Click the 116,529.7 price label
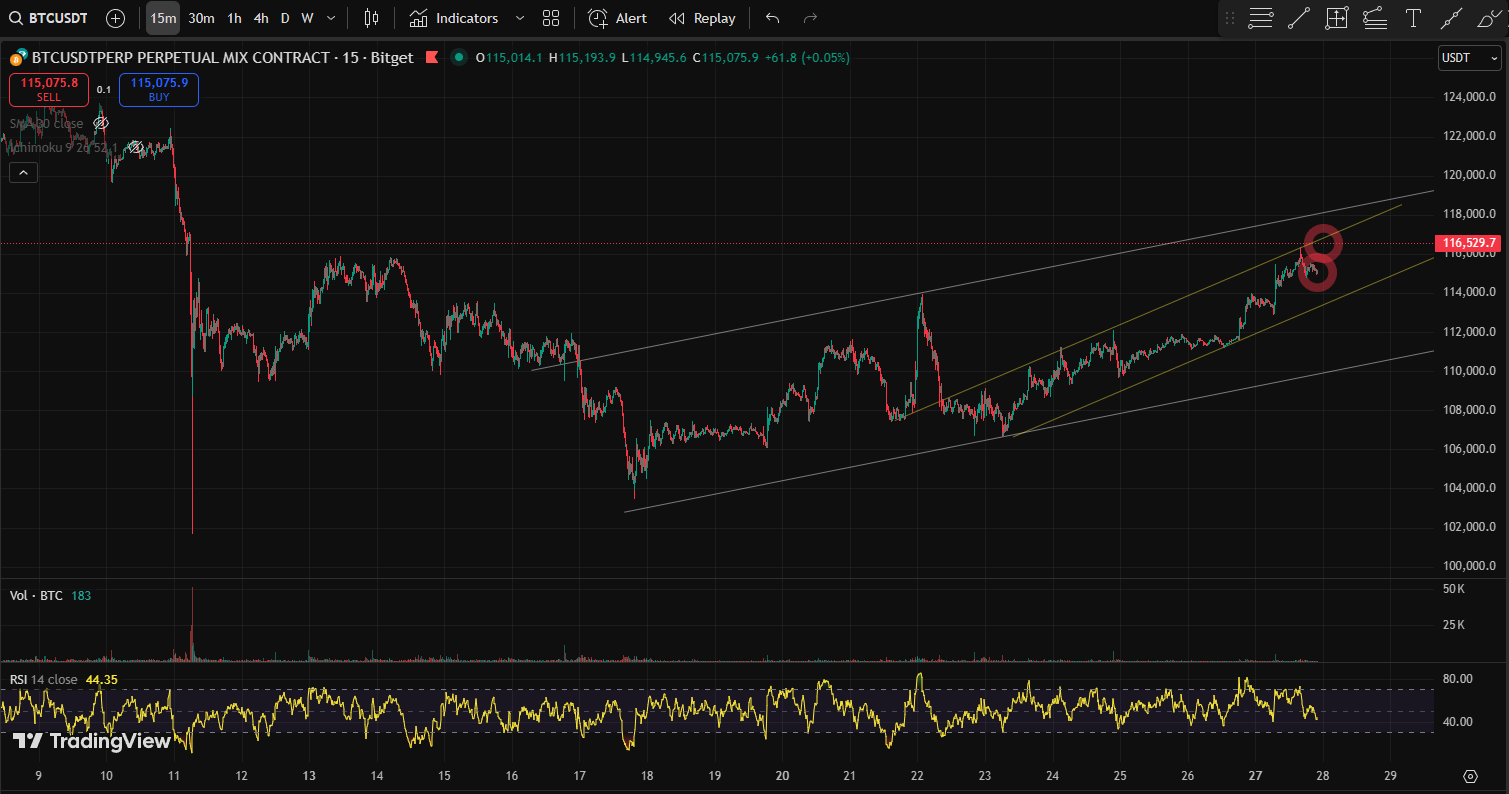The height and width of the screenshot is (794, 1509). [x=1467, y=242]
